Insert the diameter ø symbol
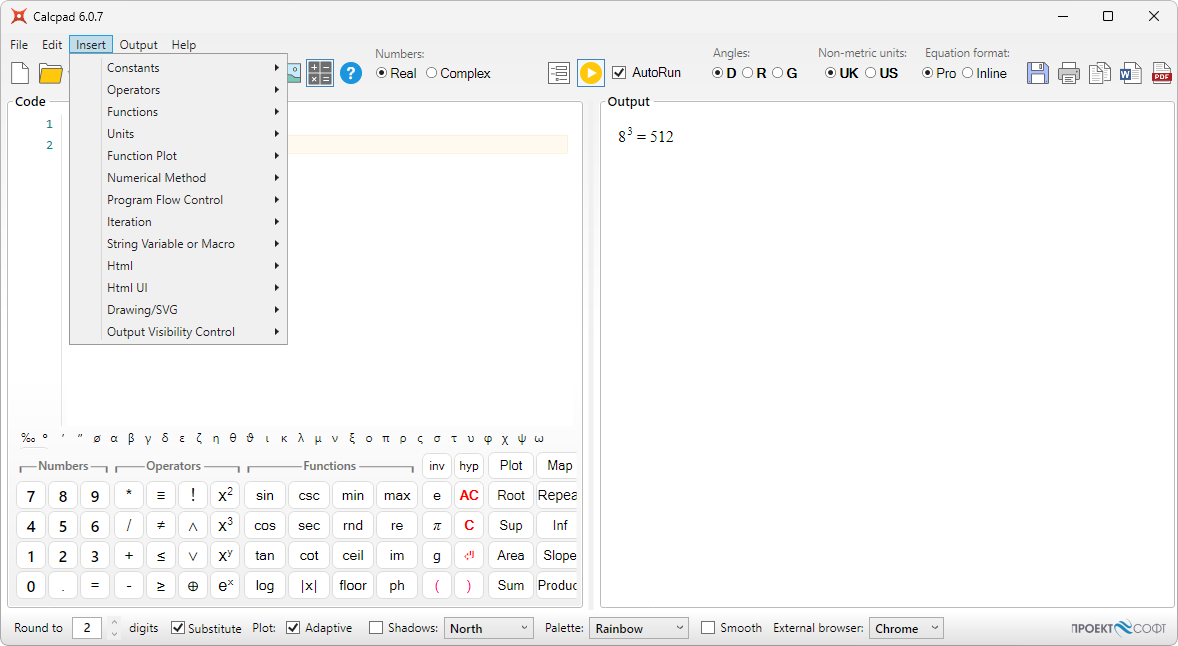This screenshot has width=1178, height=646. click(x=97, y=438)
